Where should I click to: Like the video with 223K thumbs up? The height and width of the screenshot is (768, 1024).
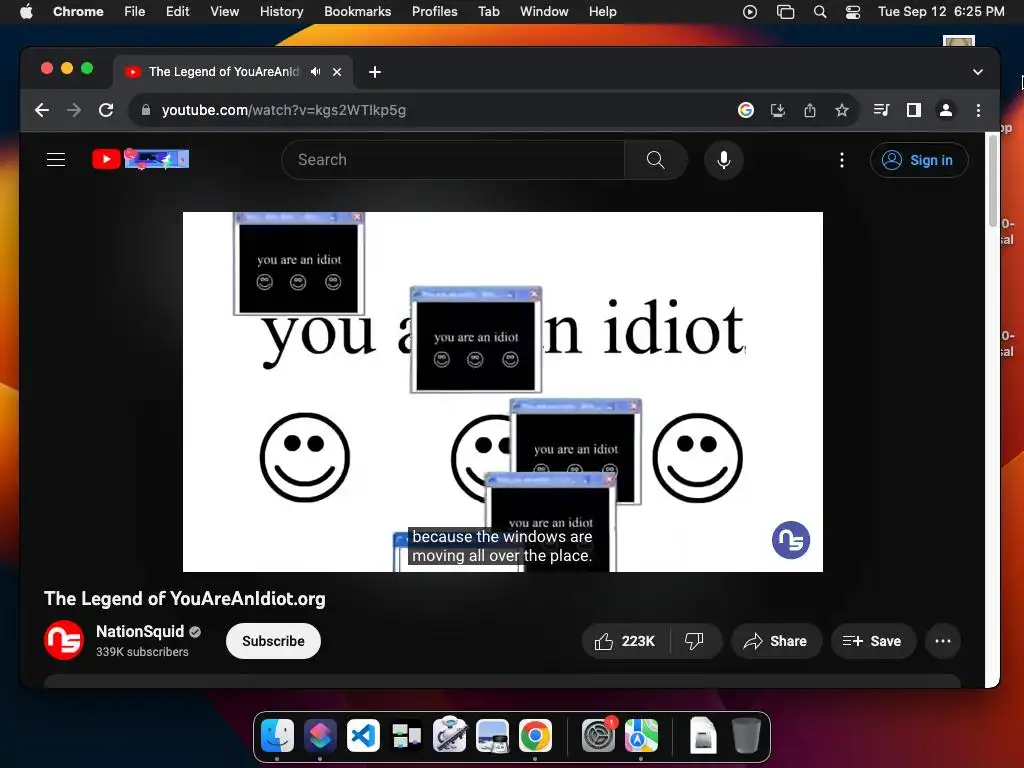click(625, 641)
